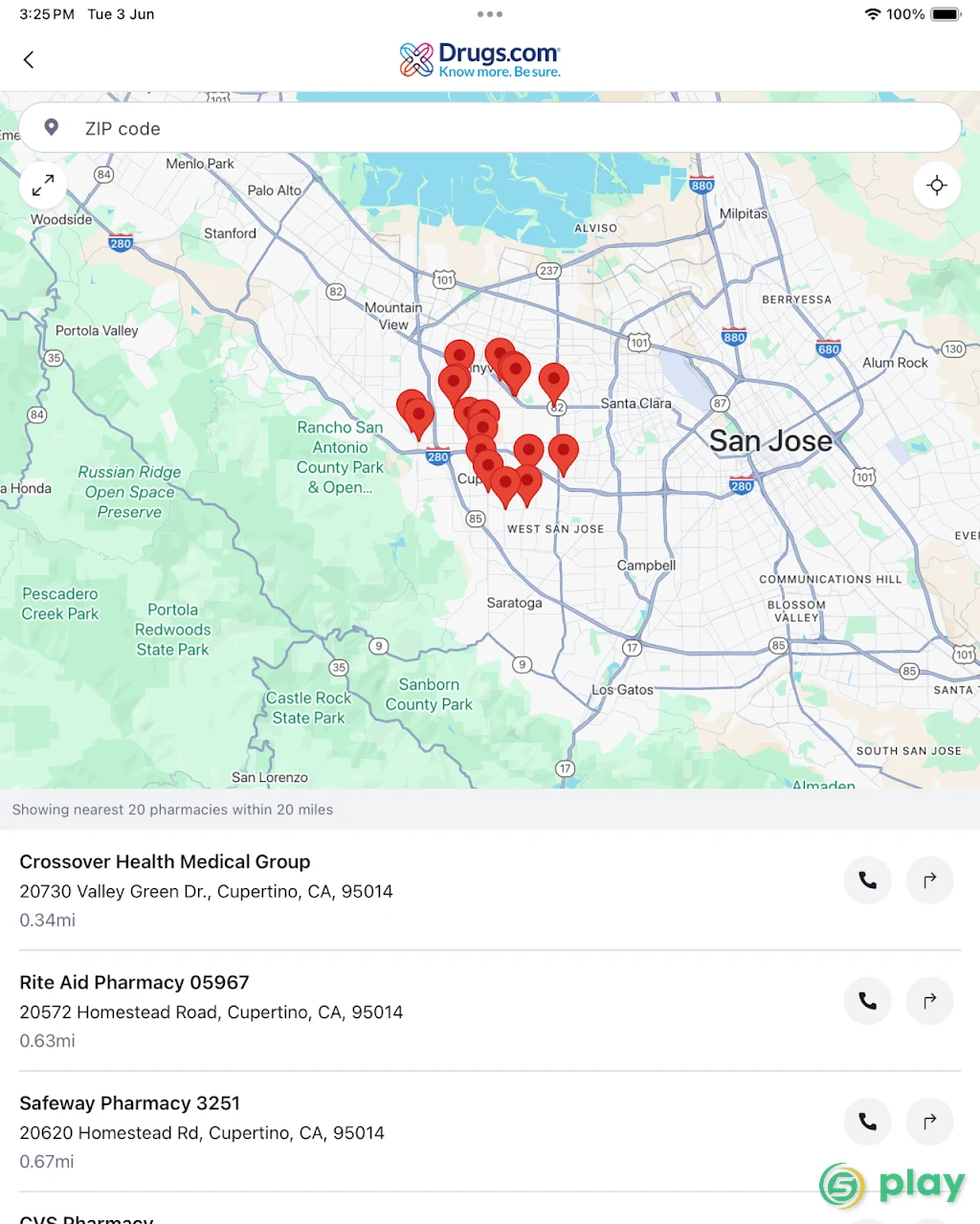Tap the Wi-Fi status icon
This screenshot has height=1224, width=980.
click(872, 14)
